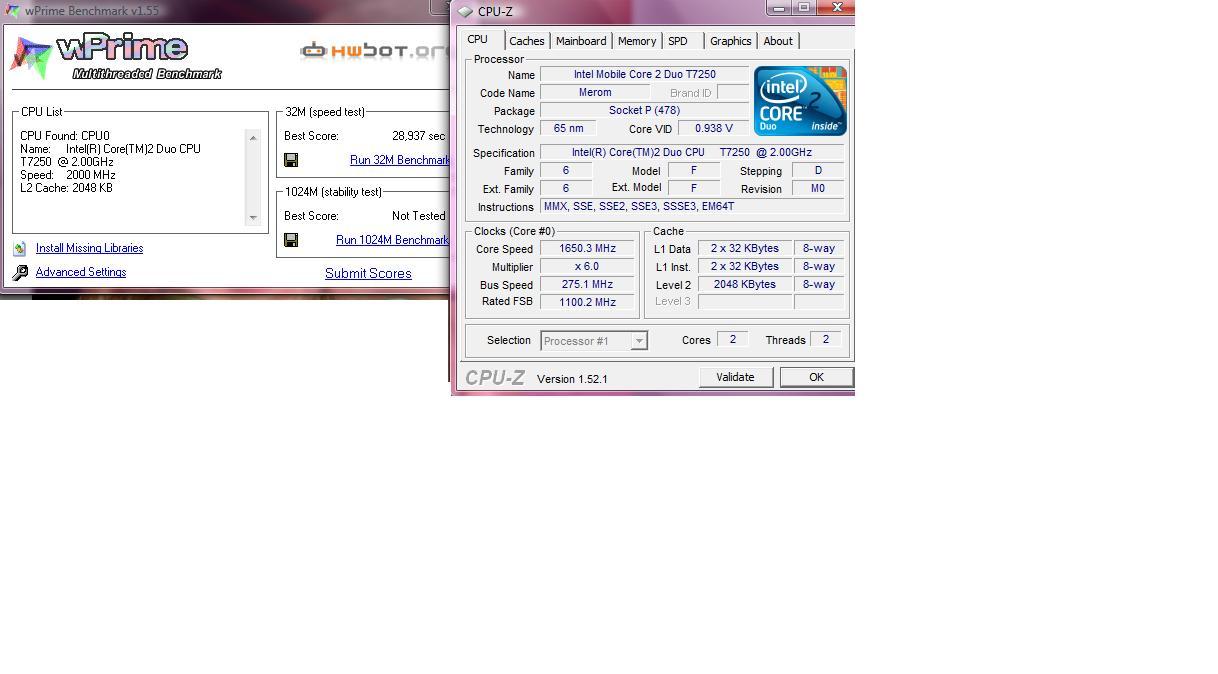Open the SPD tab
1218x674 pixels.
(678, 41)
